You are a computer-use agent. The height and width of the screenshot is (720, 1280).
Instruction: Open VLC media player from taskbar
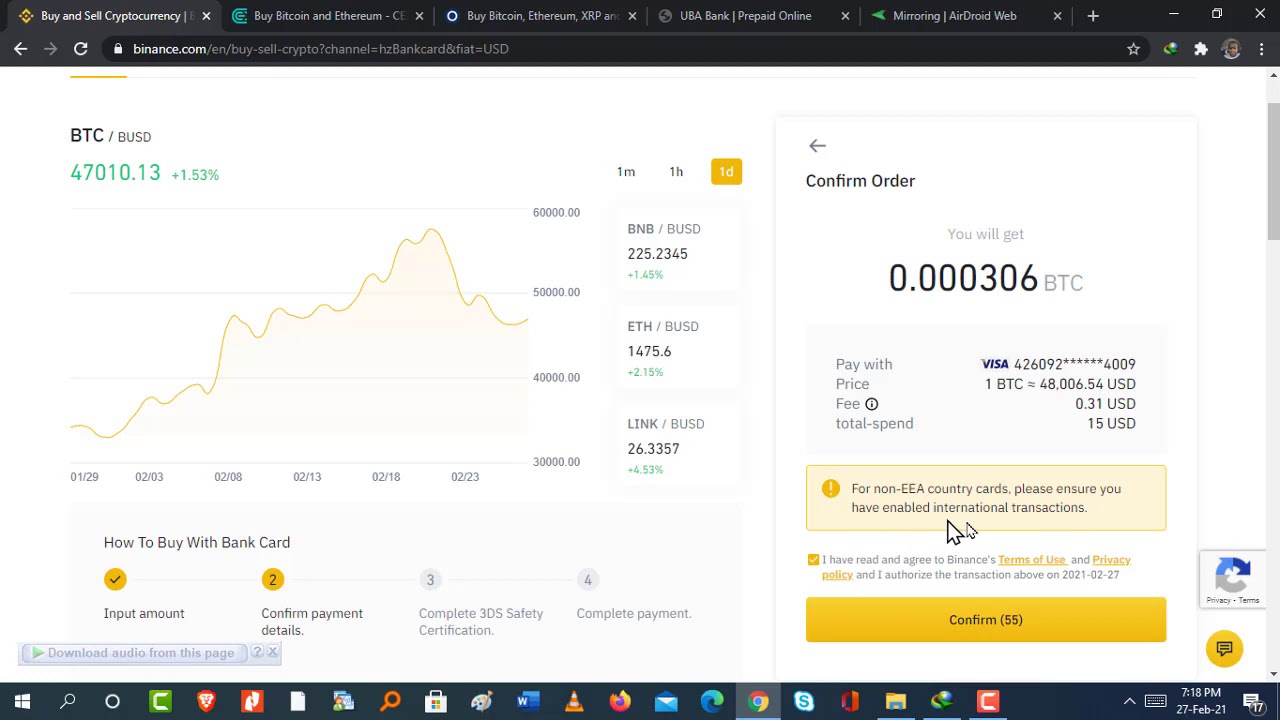click(x=574, y=702)
